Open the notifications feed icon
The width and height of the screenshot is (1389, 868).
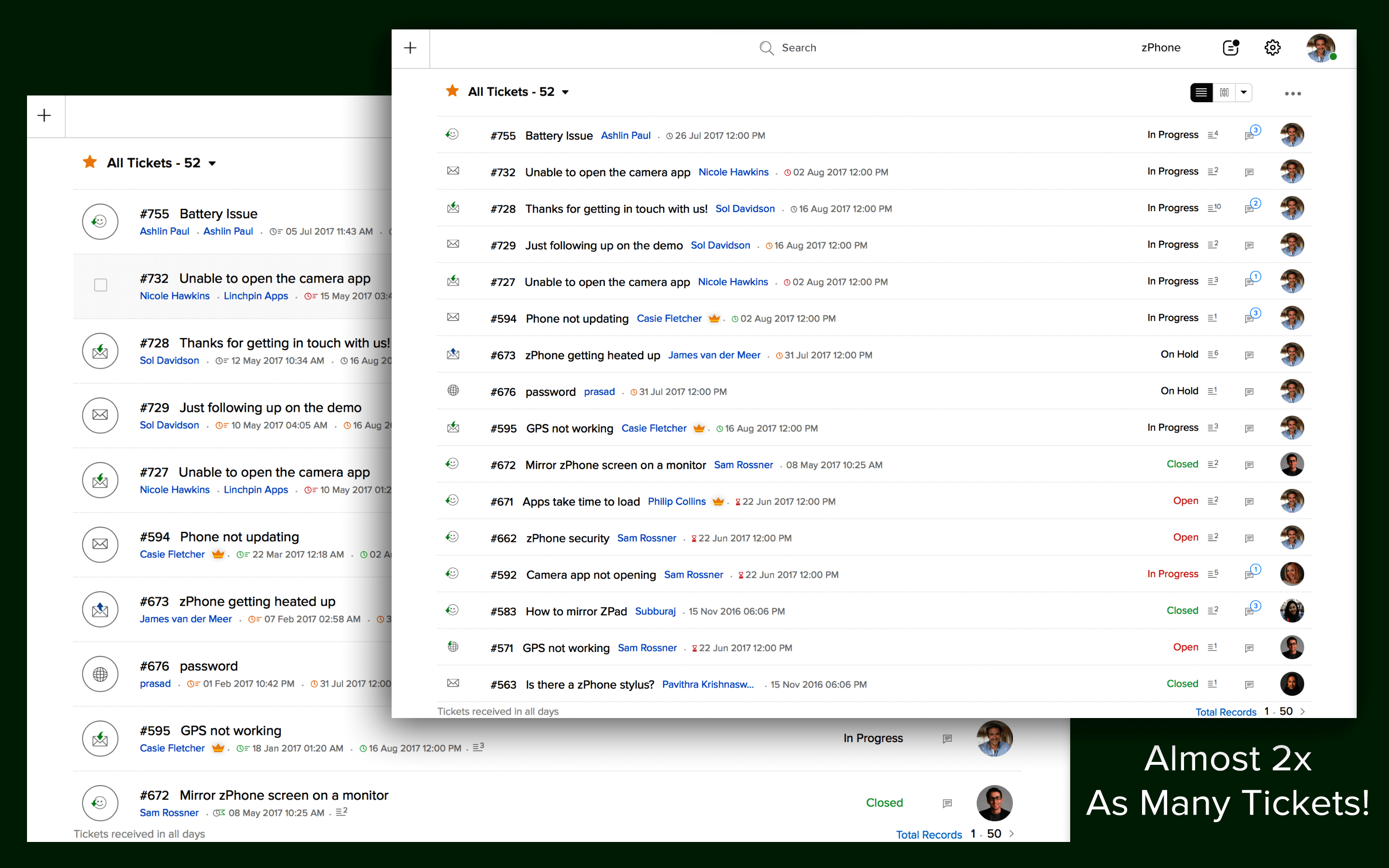tap(1231, 48)
